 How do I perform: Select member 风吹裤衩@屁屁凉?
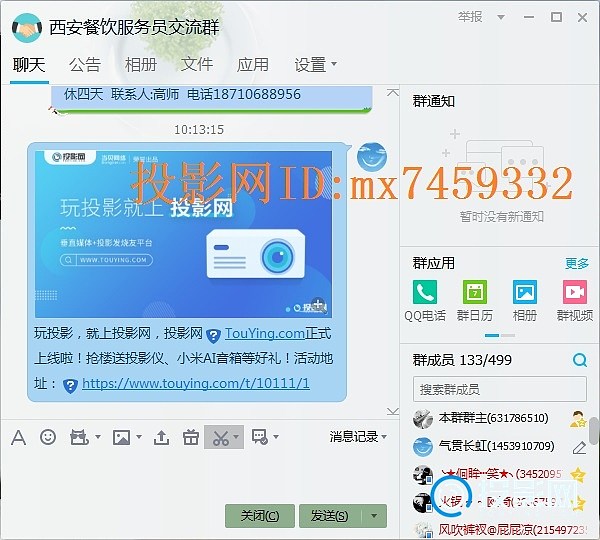pyautogui.click(x=499, y=530)
